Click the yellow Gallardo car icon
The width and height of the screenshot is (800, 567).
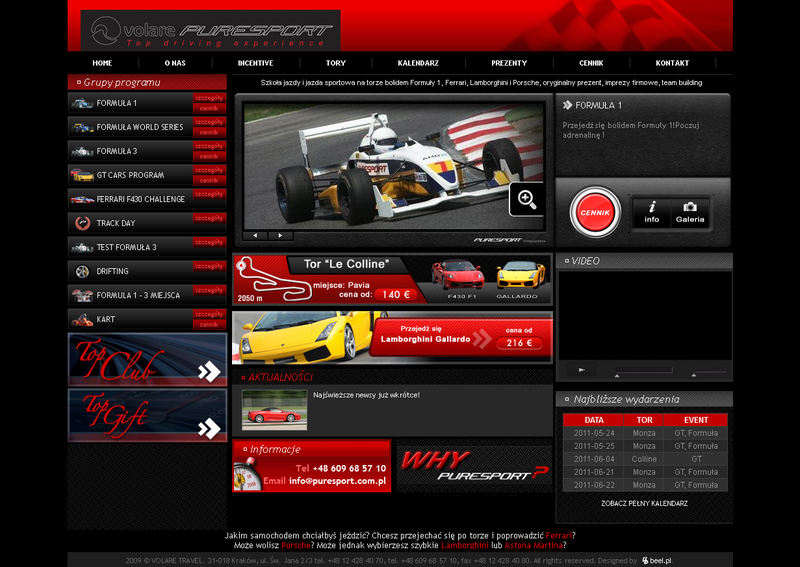coord(521,275)
